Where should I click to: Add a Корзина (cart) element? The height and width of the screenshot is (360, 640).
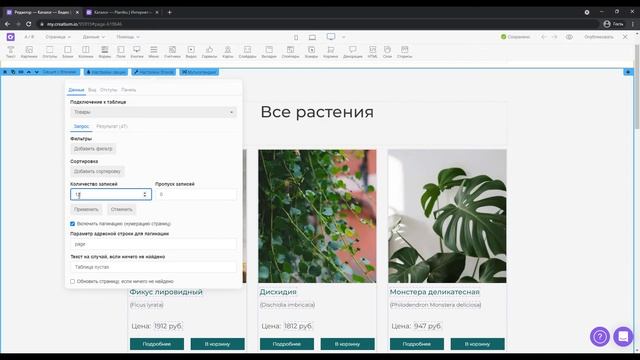tap(331, 52)
